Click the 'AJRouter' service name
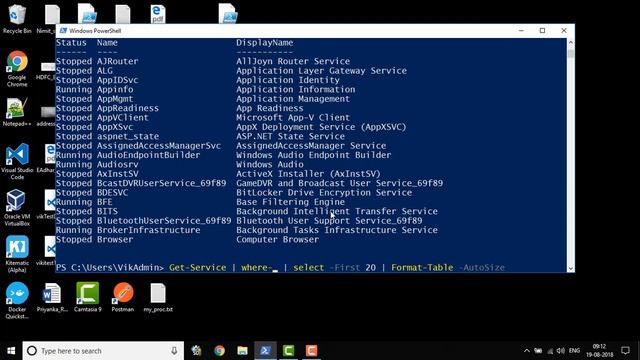This screenshot has height=360, width=640. tap(118, 61)
